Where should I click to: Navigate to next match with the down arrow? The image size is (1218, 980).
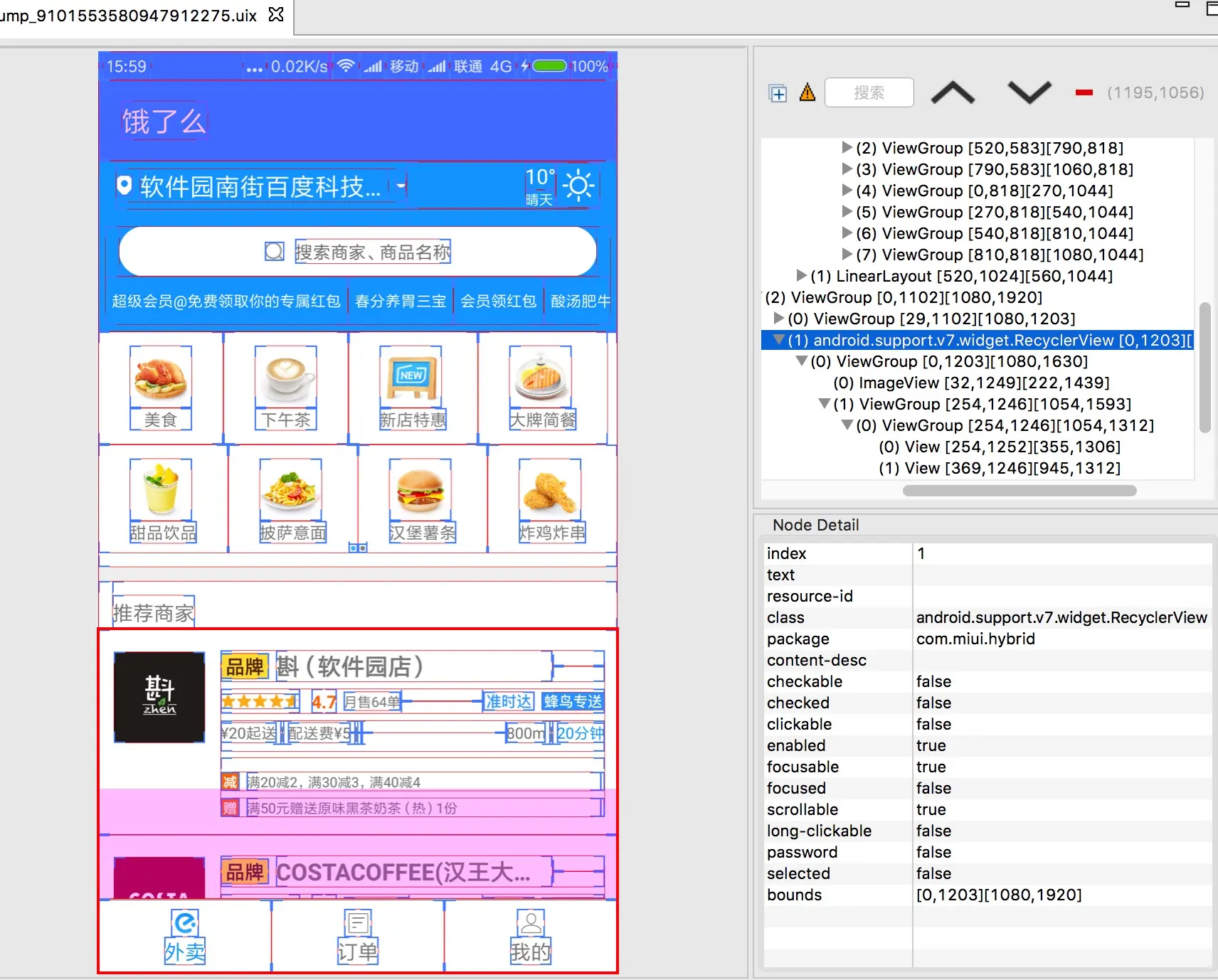(x=1029, y=92)
